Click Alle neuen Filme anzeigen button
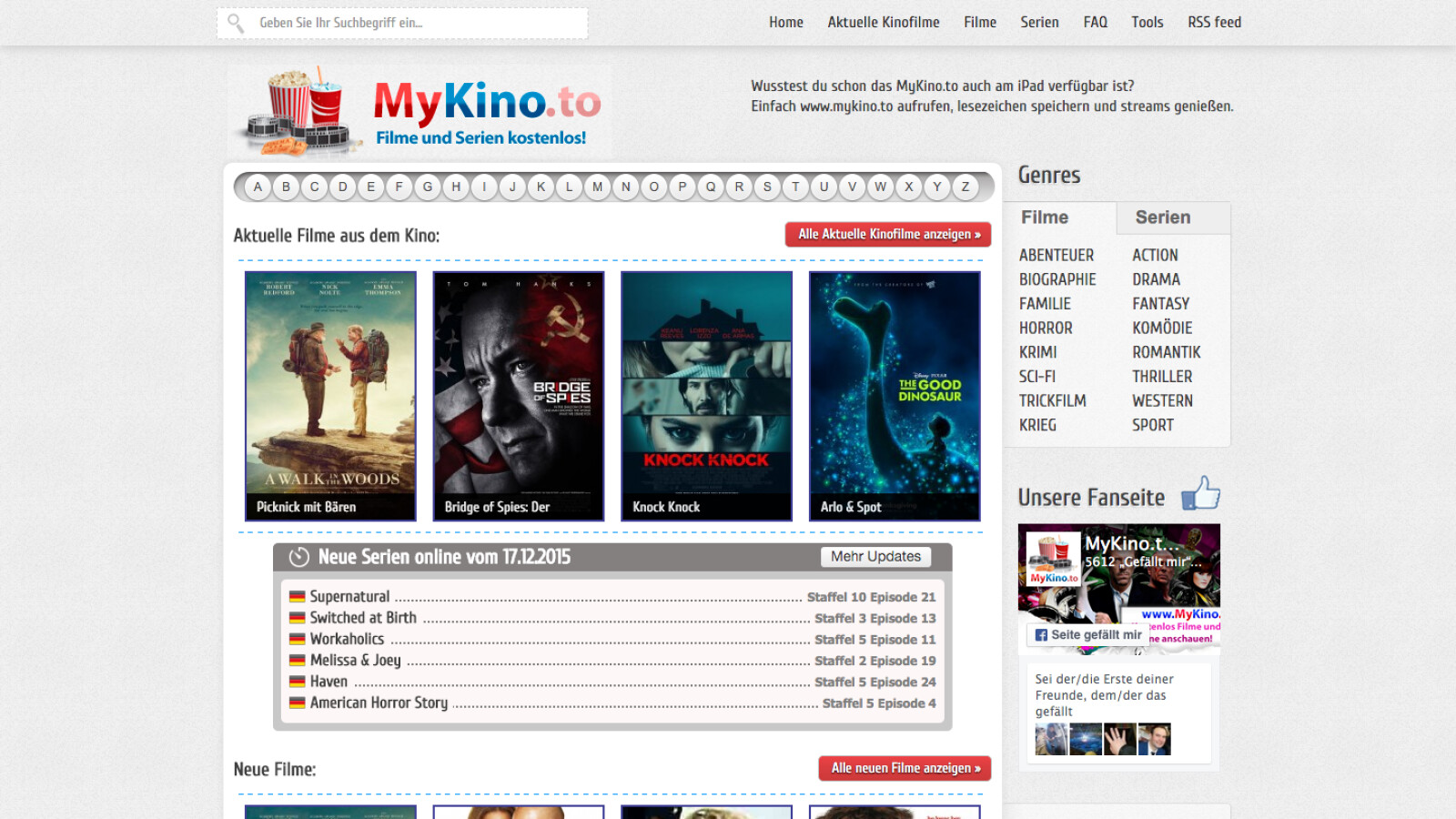Viewport: 1456px width, 819px height. click(x=905, y=768)
